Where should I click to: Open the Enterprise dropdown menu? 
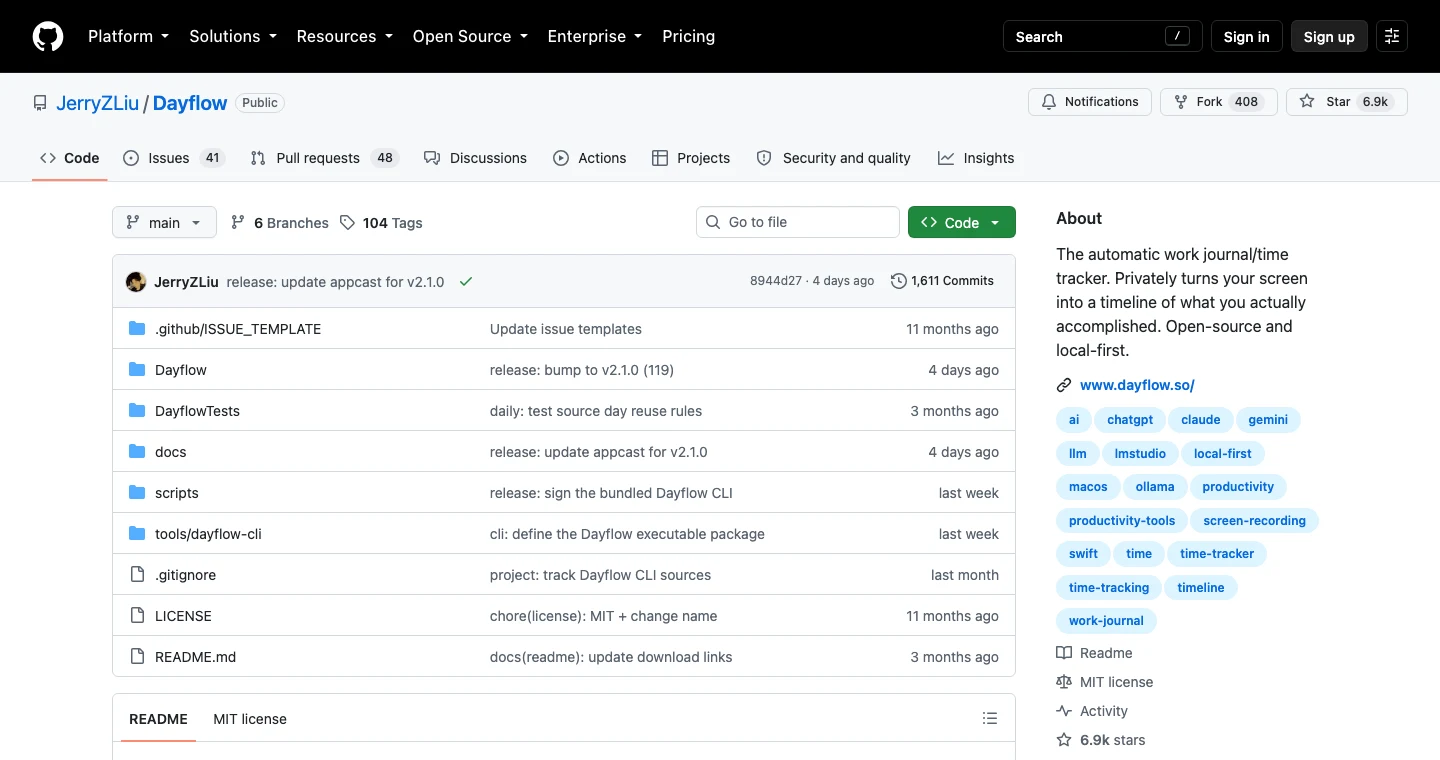[594, 36]
